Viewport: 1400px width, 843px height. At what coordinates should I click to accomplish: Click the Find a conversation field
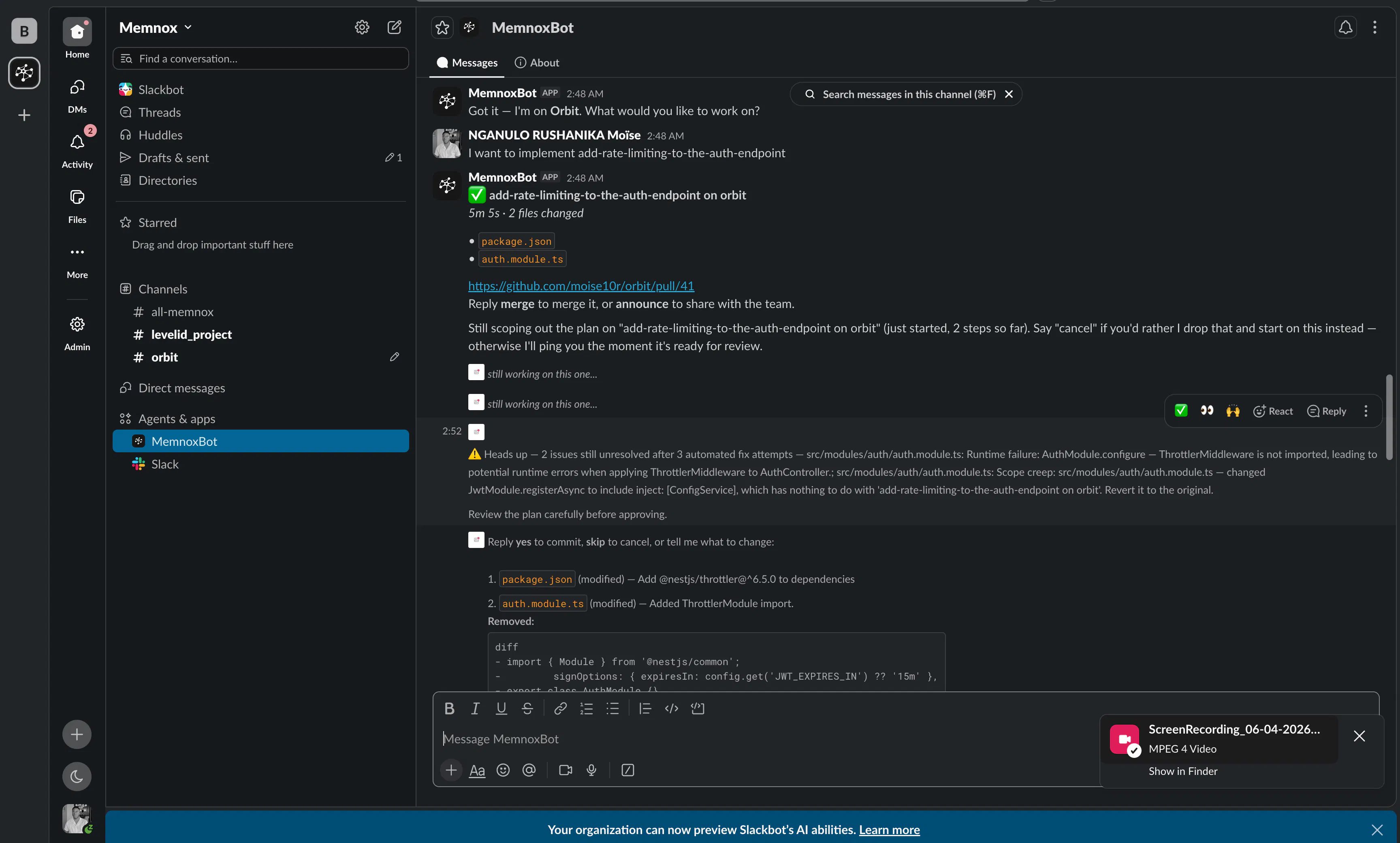pyautogui.click(x=260, y=58)
